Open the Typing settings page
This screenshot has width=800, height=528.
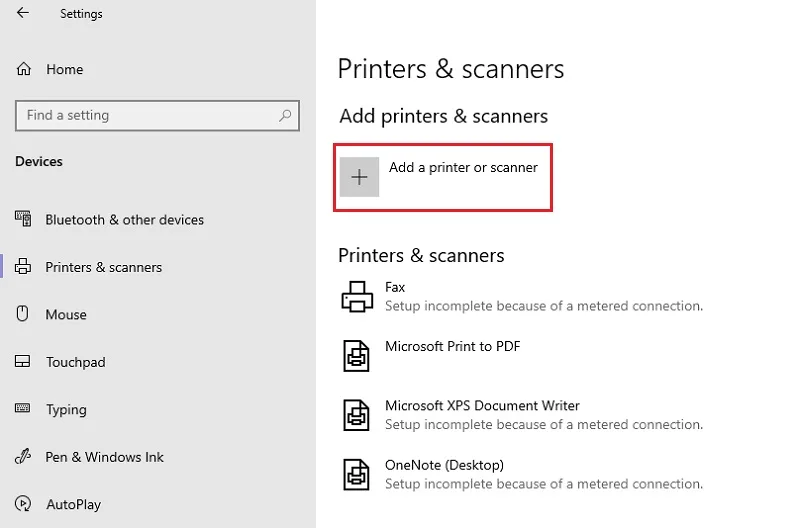pos(66,410)
